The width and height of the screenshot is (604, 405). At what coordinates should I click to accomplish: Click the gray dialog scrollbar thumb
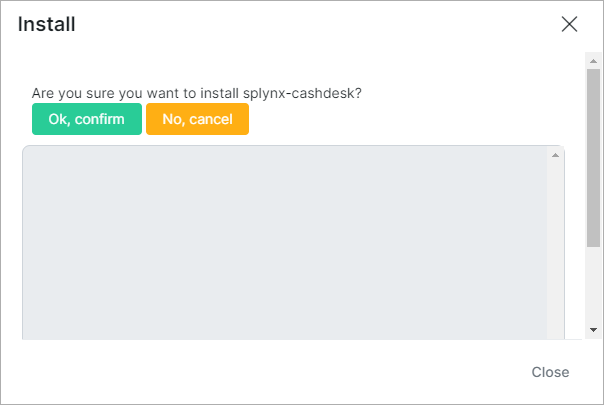pyautogui.click(x=593, y=158)
